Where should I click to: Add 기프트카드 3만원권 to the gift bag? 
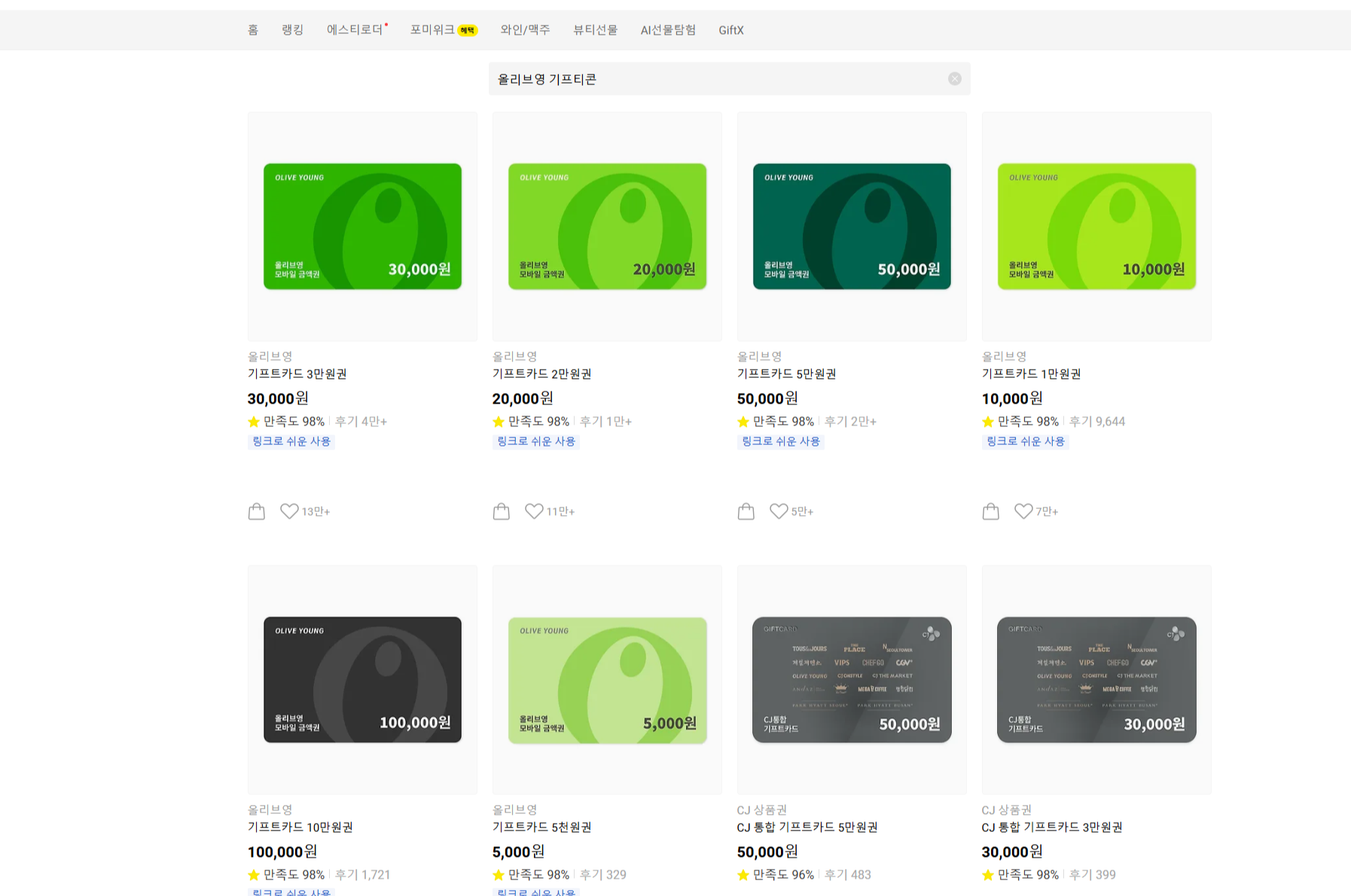[257, 511]
